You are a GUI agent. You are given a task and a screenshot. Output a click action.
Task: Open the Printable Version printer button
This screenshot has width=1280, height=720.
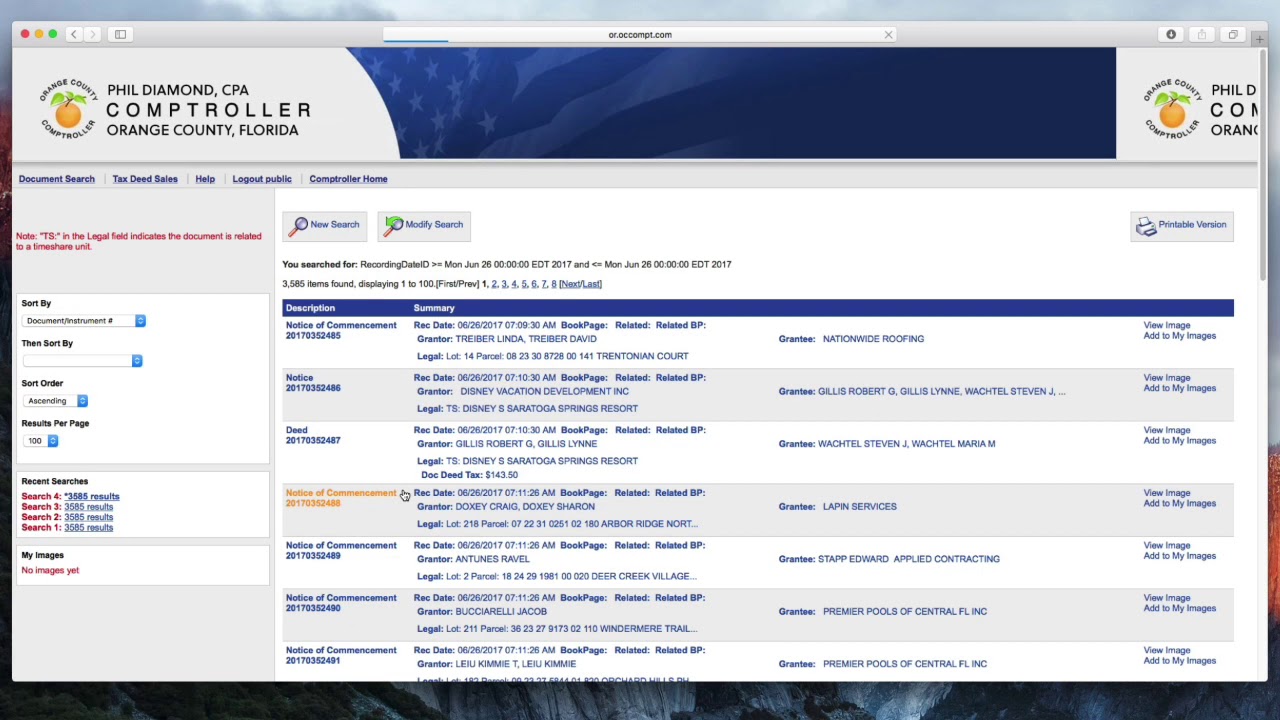[1182, 225]
